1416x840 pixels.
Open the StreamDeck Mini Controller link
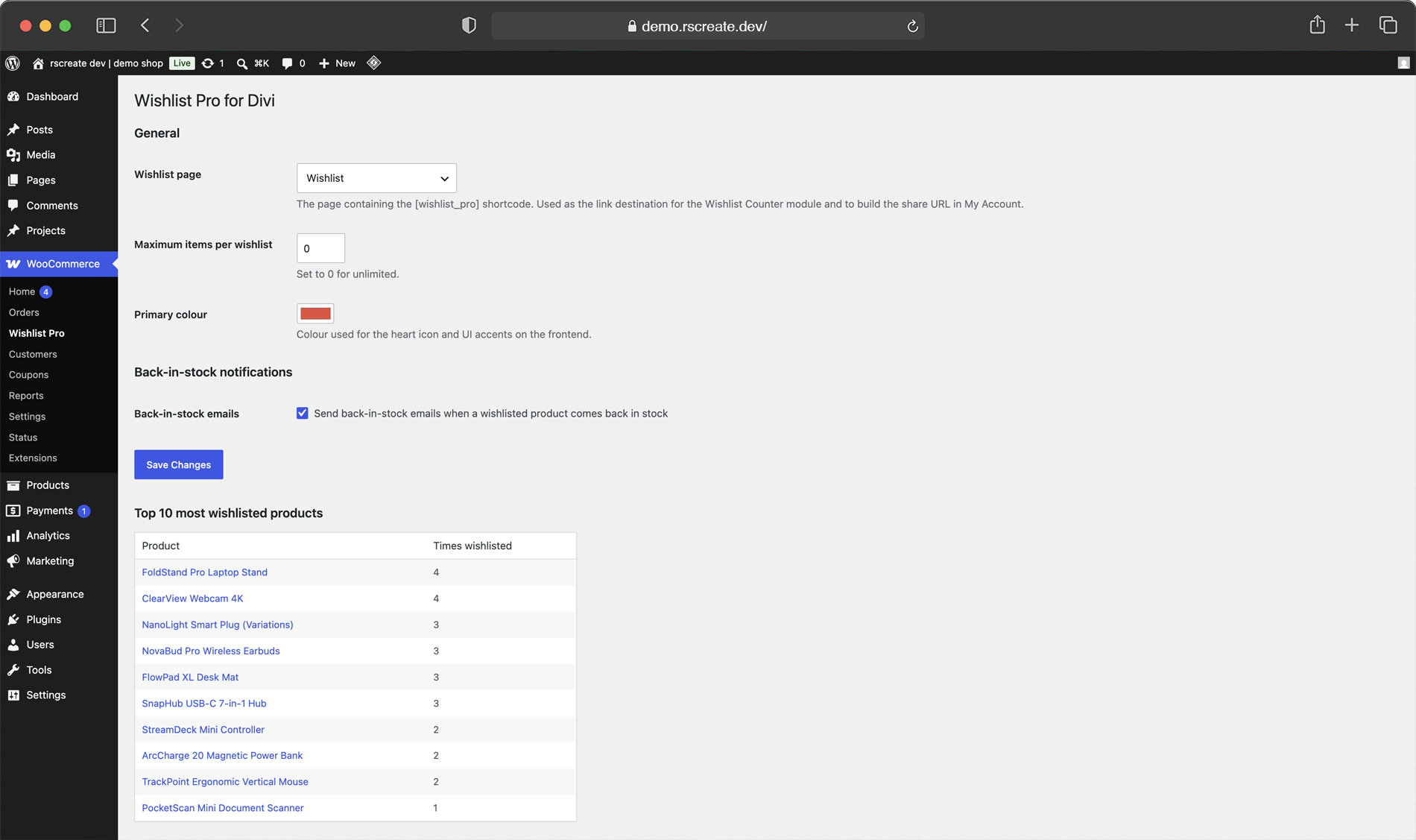tap(203, 729)
